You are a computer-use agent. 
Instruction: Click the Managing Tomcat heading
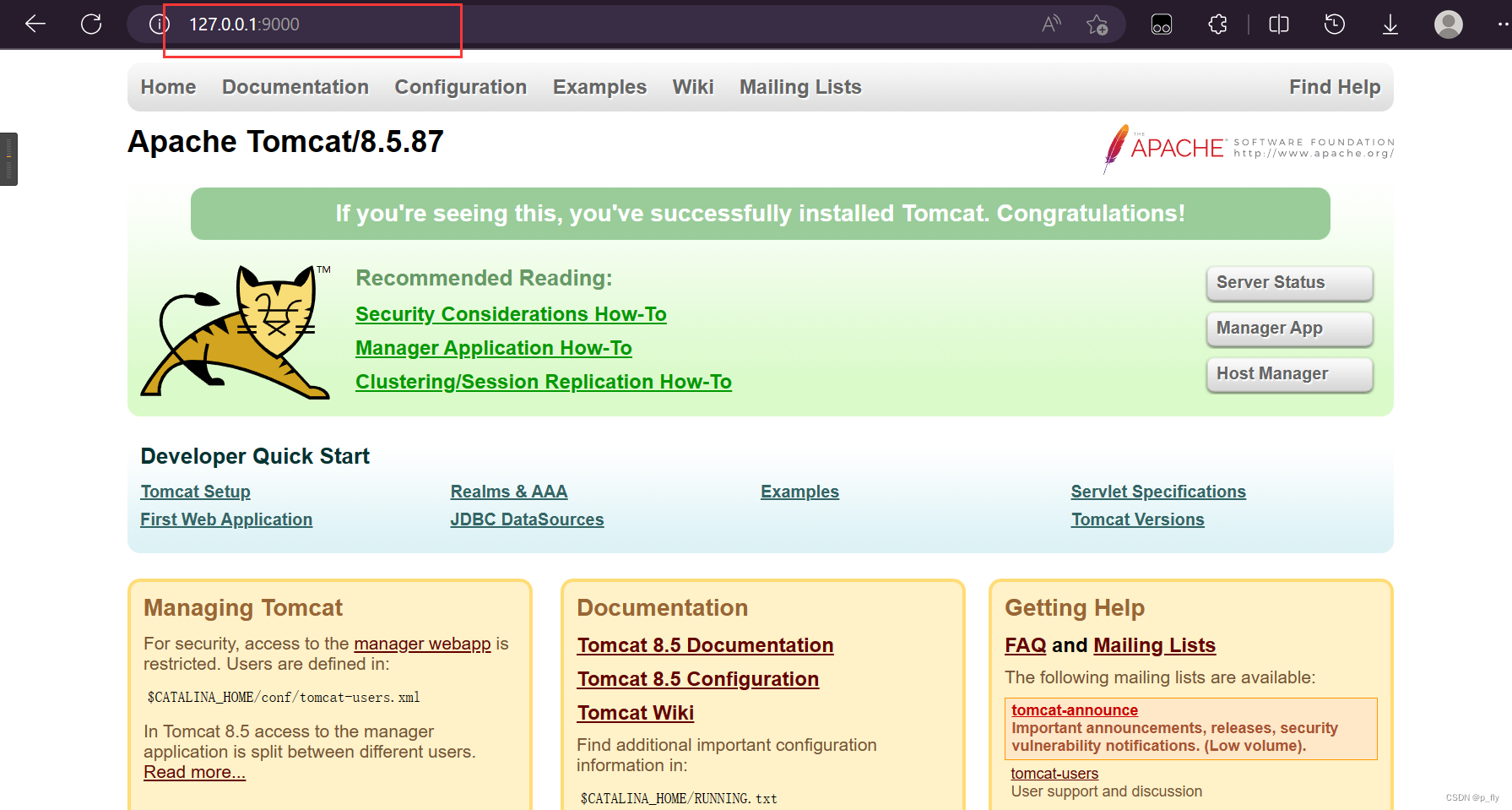(x=243, y=608)
